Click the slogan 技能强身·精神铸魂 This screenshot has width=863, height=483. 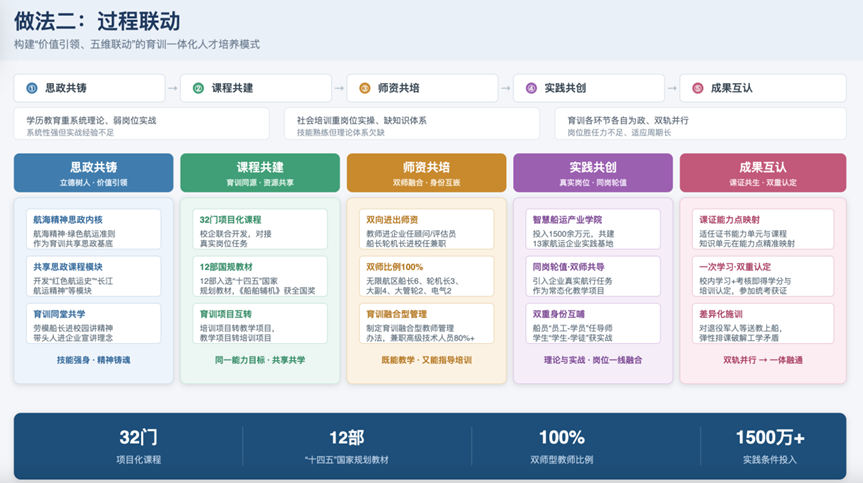[94, 360]
